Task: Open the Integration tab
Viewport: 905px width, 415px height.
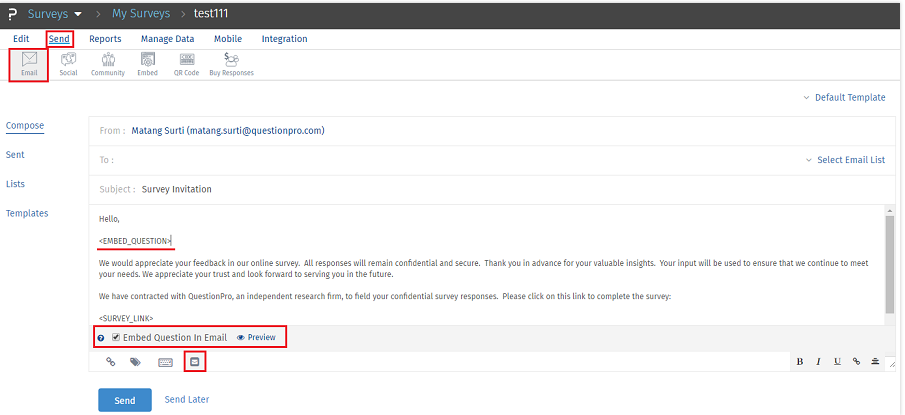Action: click(x=285, y=39)
